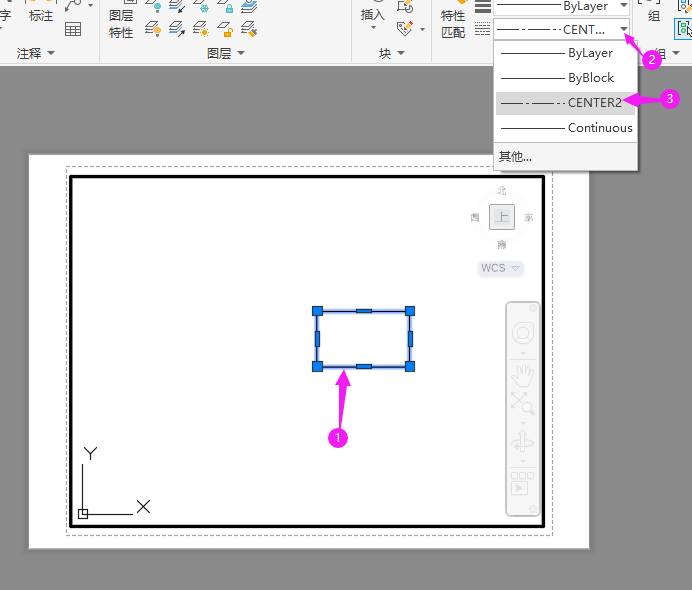692x590 pixels.
Task: Click the edit attributes tag icon
Action: click(405, 29)
